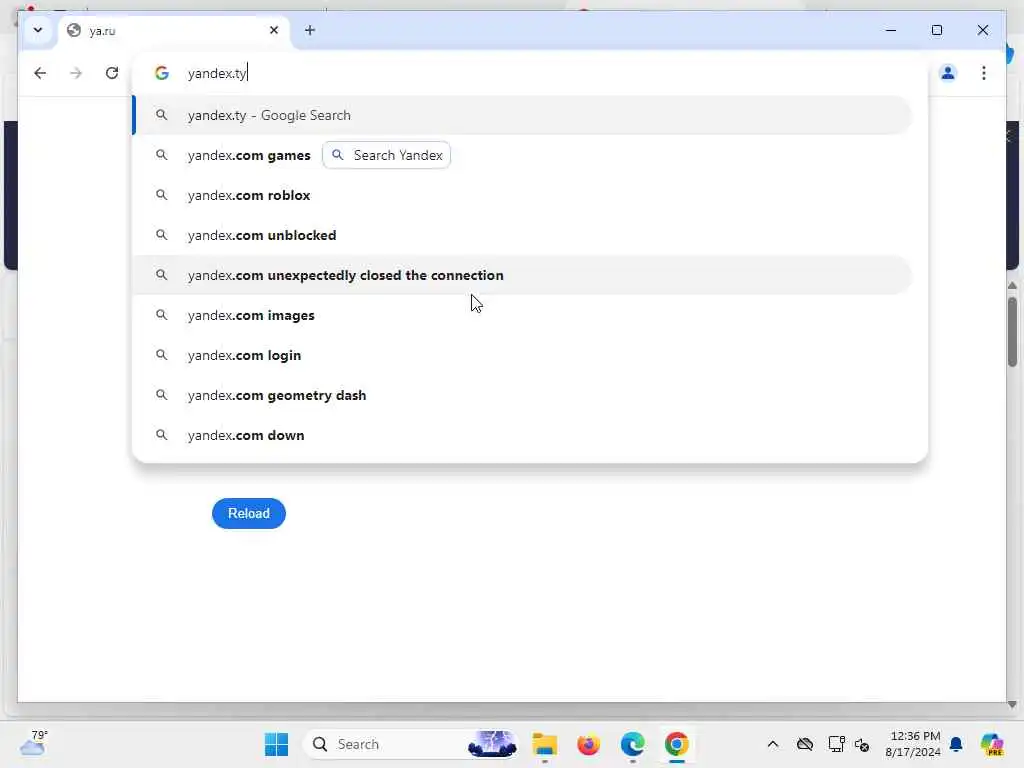Image resolution: width=1024 pixels, height=768 pixels.
Task: Click the page vertical scrollbar thumb
Action: point(1012,331)
